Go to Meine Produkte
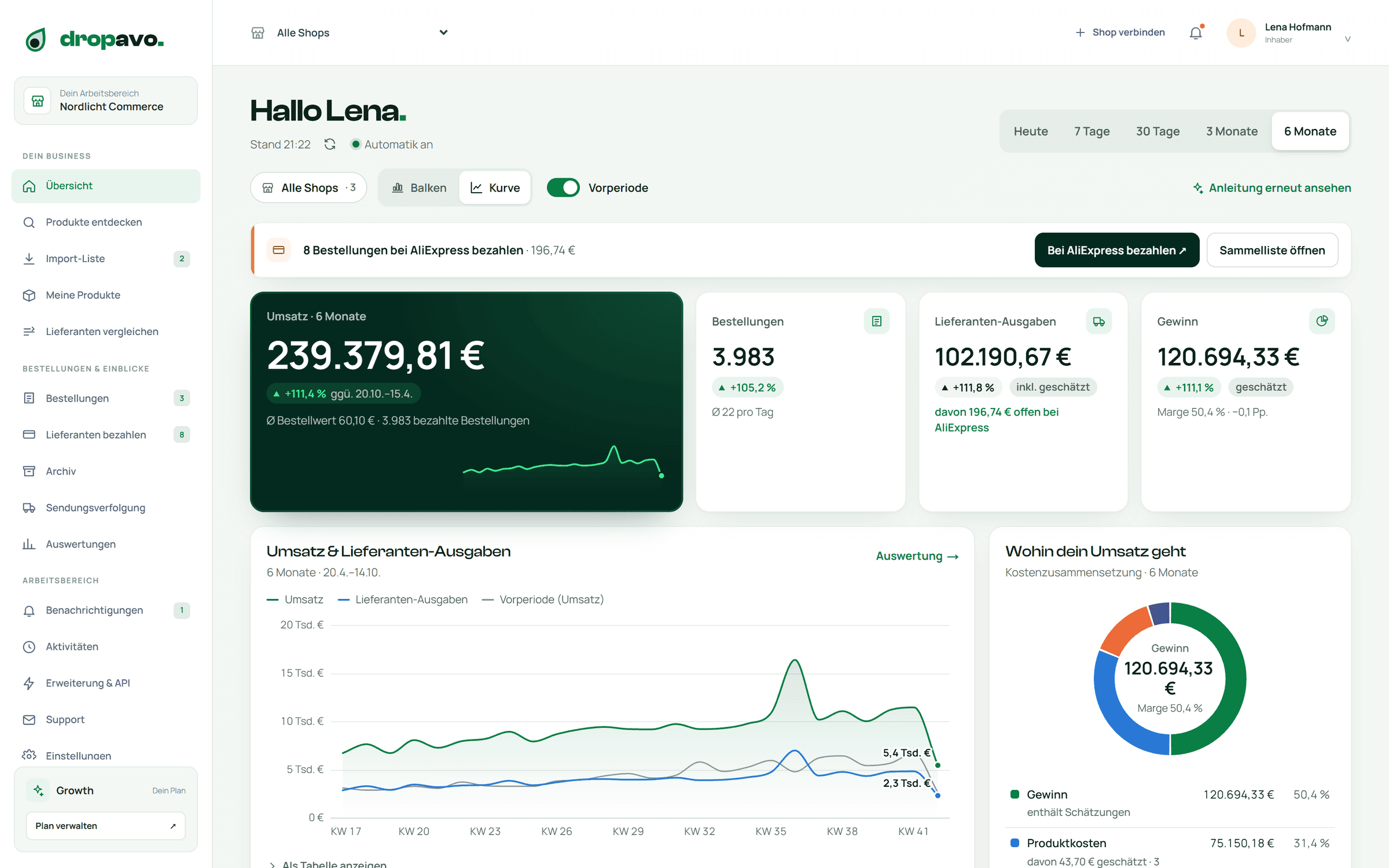 (x=106, y=295)
